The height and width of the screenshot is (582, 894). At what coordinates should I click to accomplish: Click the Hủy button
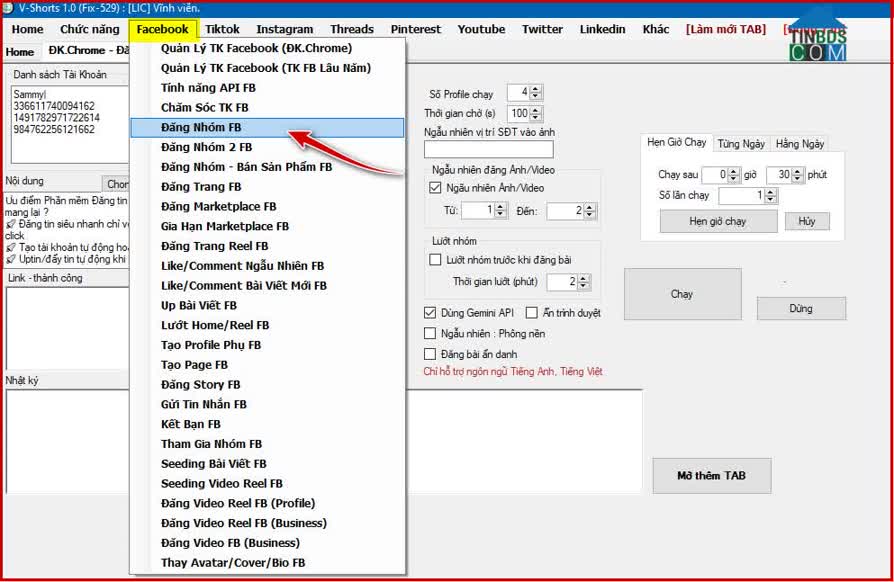click(x=807, y=221)
